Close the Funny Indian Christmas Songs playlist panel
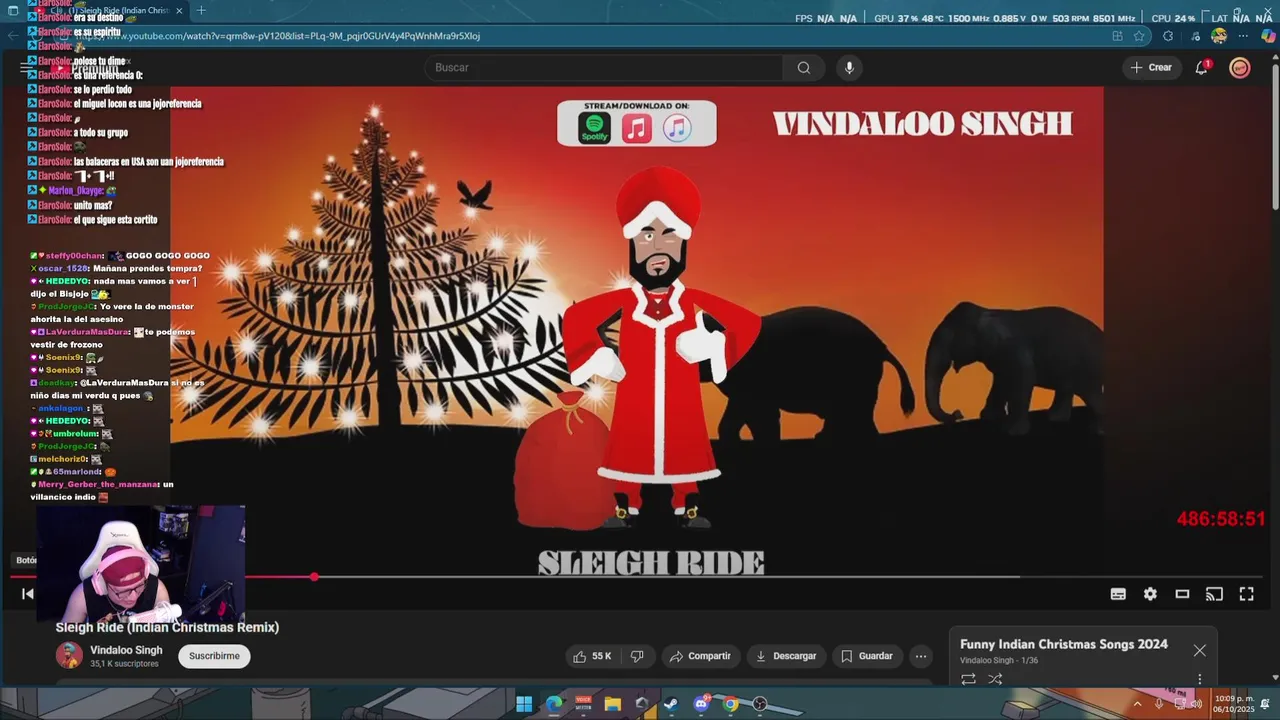The image size is (1280, 720). point(1199,650)
